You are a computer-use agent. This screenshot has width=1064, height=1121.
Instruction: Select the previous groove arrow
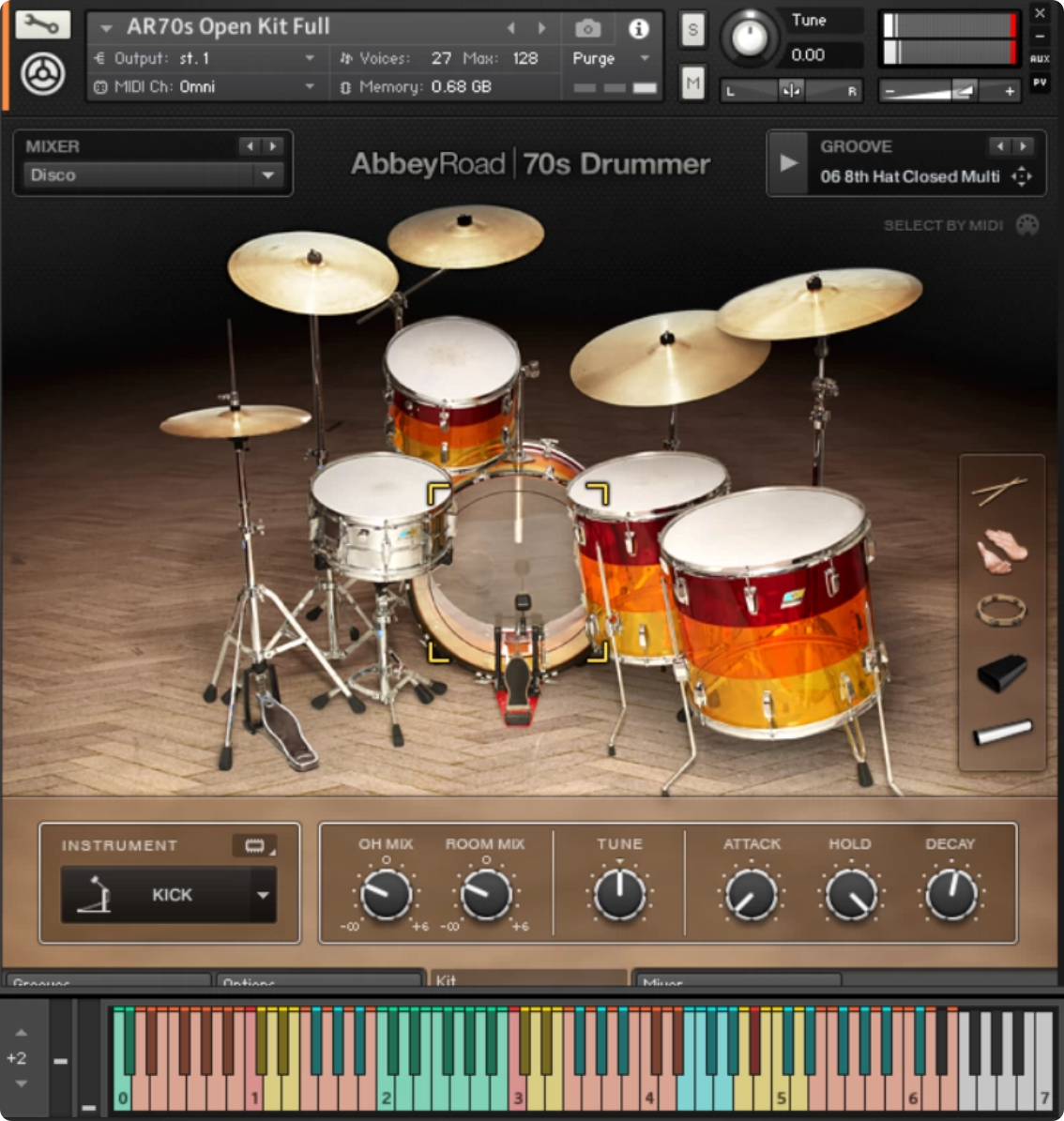pyautogui.click(x=1000, y=145)
